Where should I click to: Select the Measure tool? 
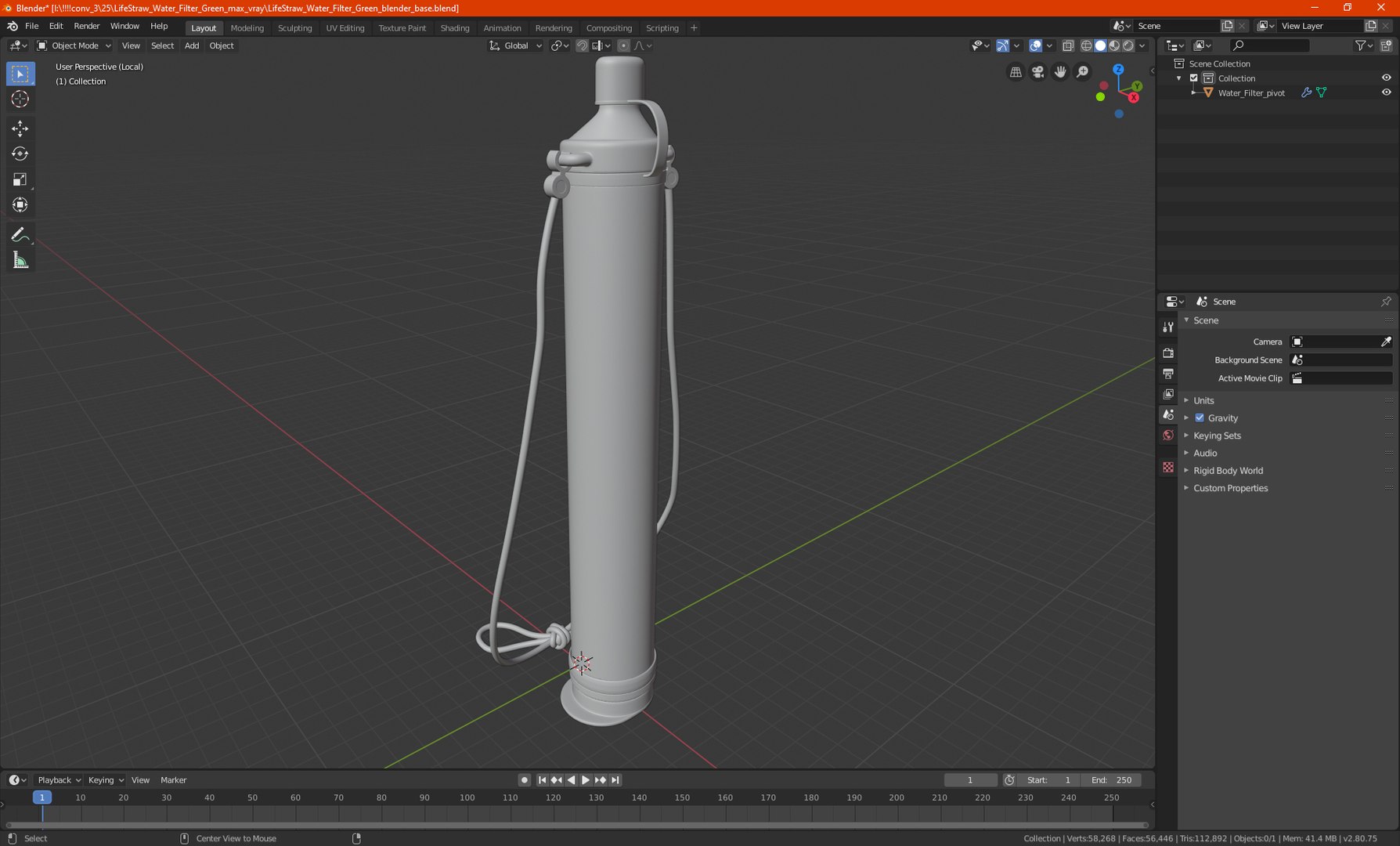(x=20, y=261)
